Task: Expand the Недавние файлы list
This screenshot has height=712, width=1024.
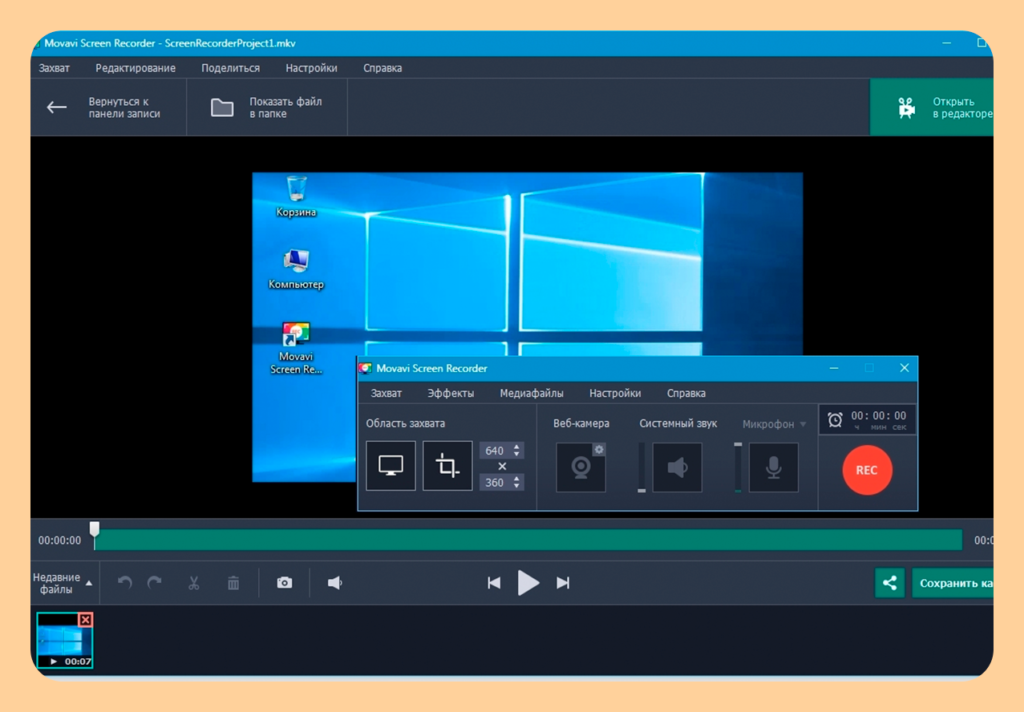Action: click(x=63, y=583)
